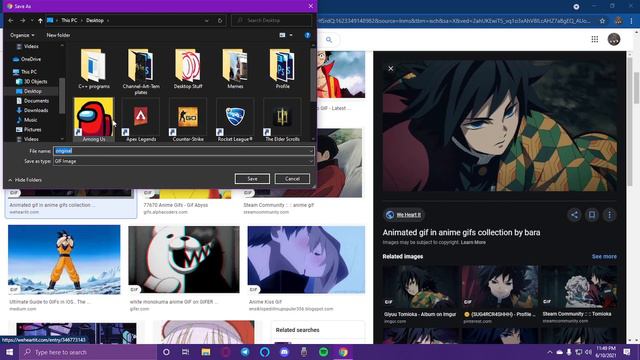Open the Goku GIF thumbnail
The width and height of the screenshot is (640, 360).
coord(64,260)
